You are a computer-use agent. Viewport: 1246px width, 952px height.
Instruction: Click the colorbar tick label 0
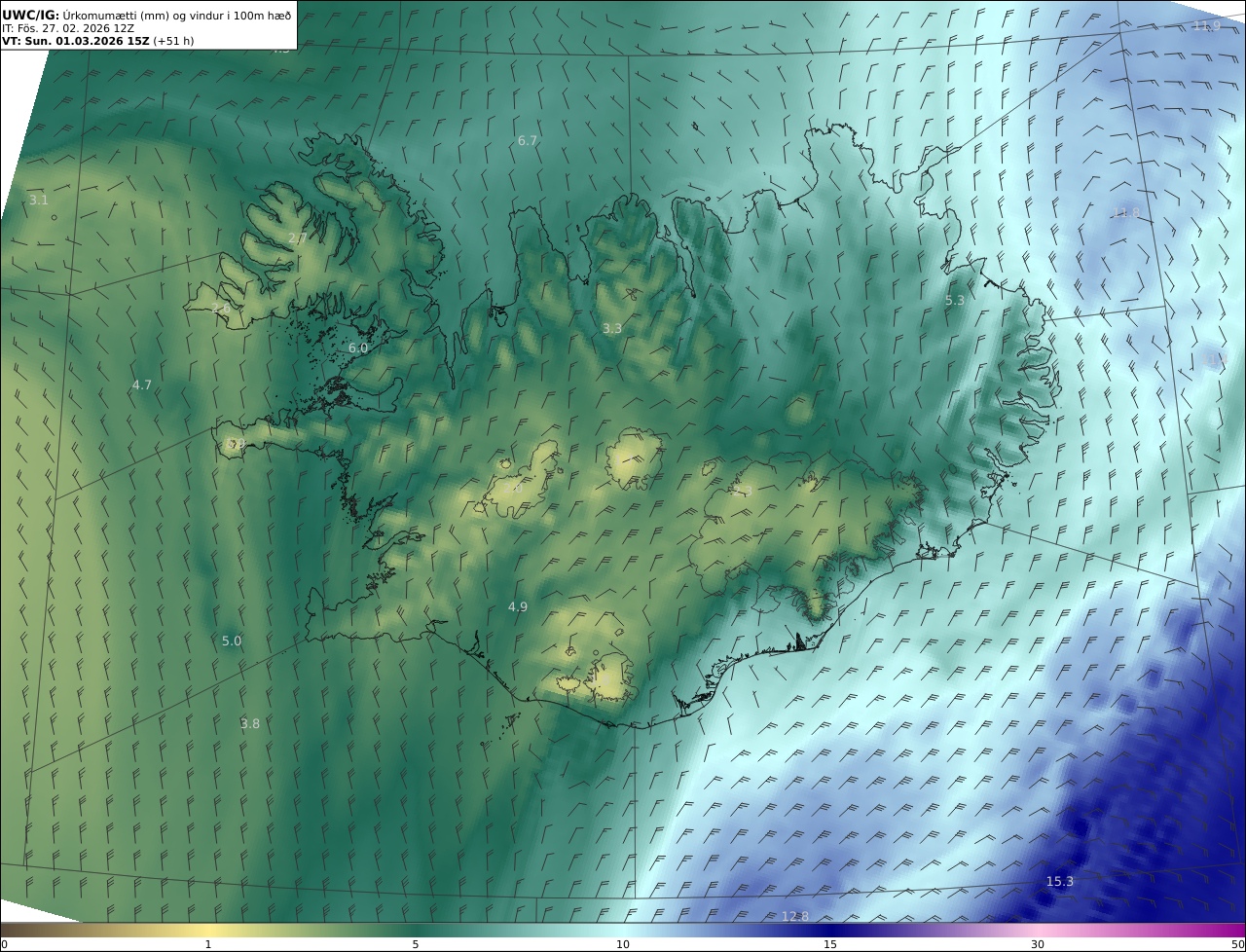tap(4, 944)
